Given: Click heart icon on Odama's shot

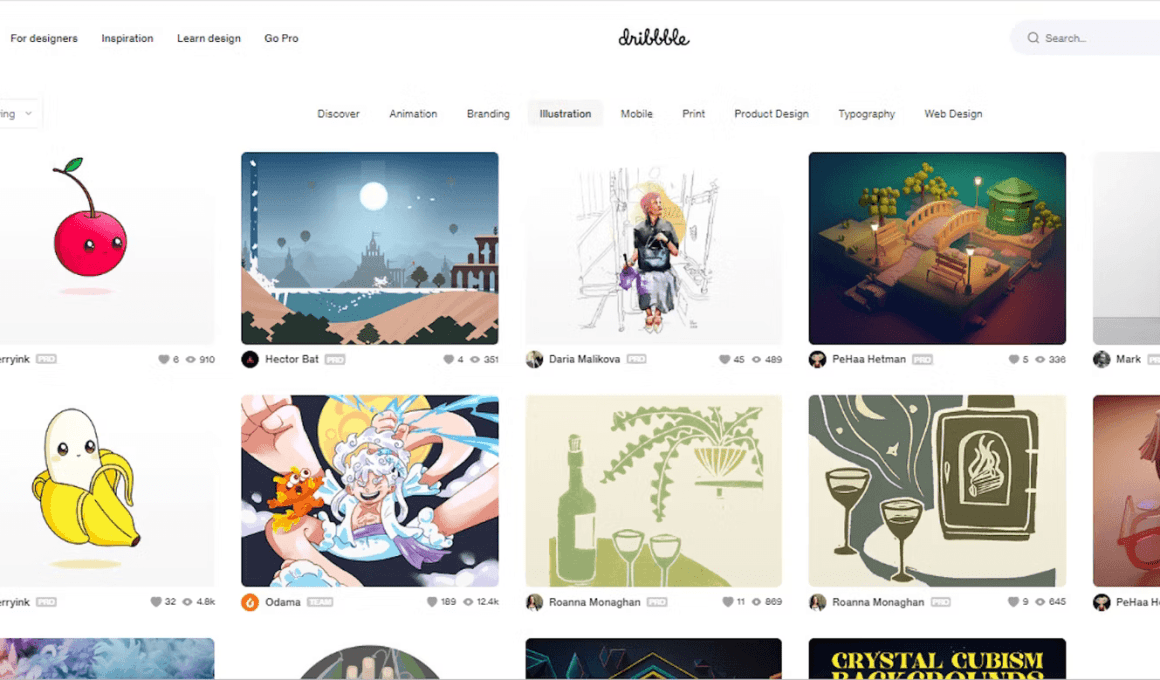Looking at the screenshot, I should click(x=432, y=602).
